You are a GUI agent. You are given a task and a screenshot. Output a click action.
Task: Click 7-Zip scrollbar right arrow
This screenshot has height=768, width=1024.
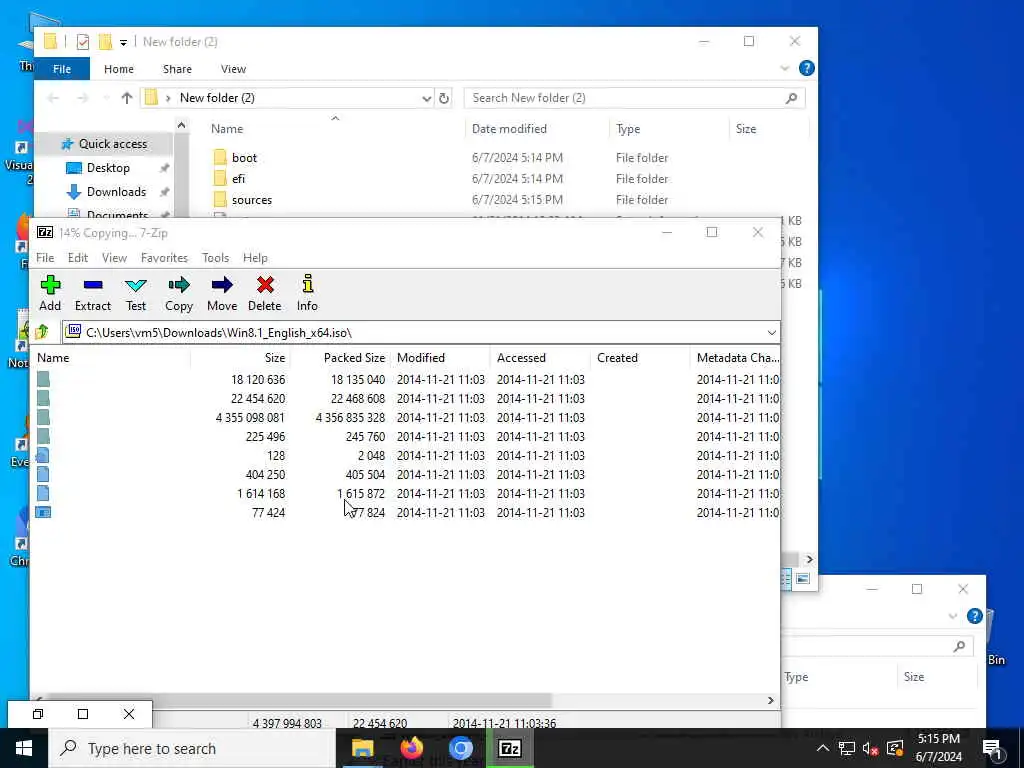771,701
